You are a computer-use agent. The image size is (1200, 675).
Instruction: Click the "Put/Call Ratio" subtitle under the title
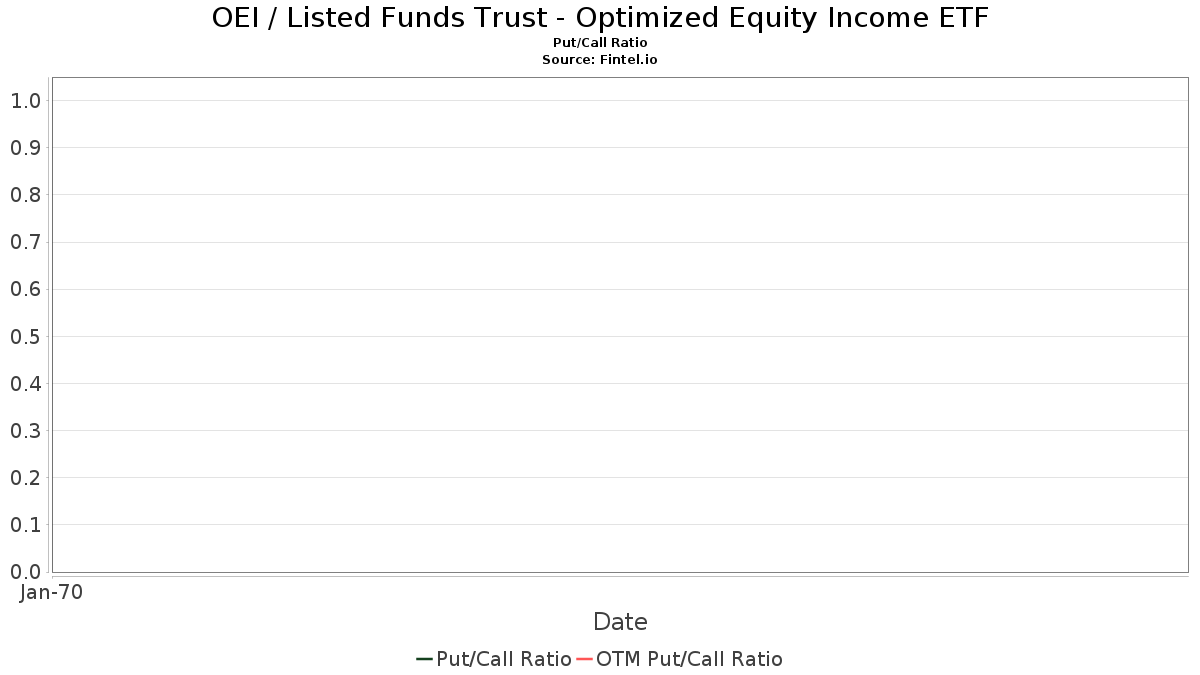pos(600,43)
